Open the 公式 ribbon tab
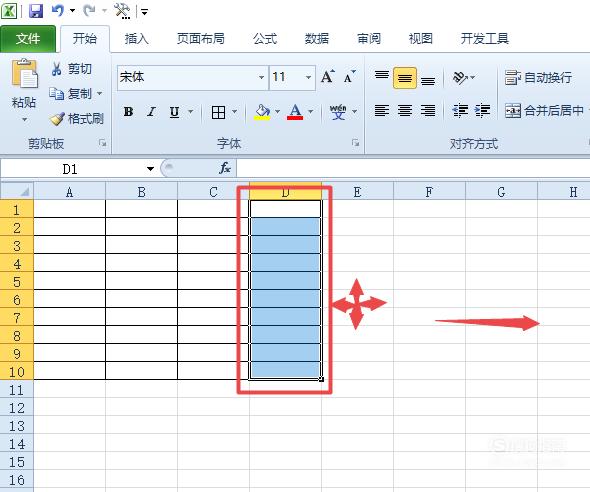The width and height of the screenshot is (590, 492). click(x=265, y=38)
